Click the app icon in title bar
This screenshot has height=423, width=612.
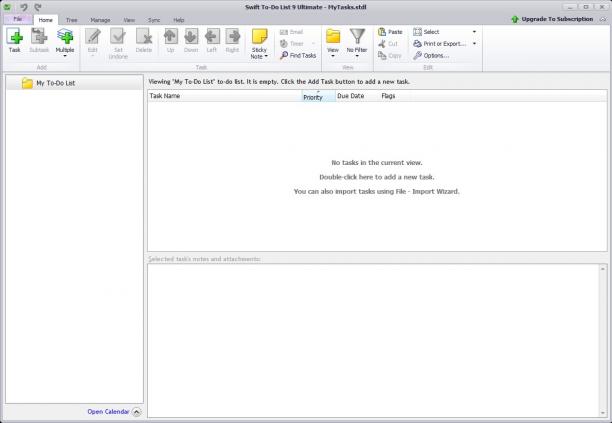point(7,7)
